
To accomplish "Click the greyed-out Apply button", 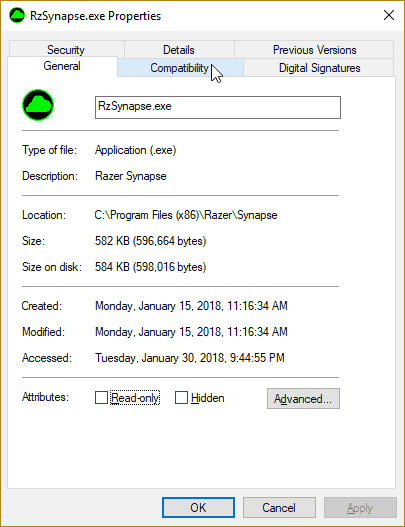I will point(360,508).
